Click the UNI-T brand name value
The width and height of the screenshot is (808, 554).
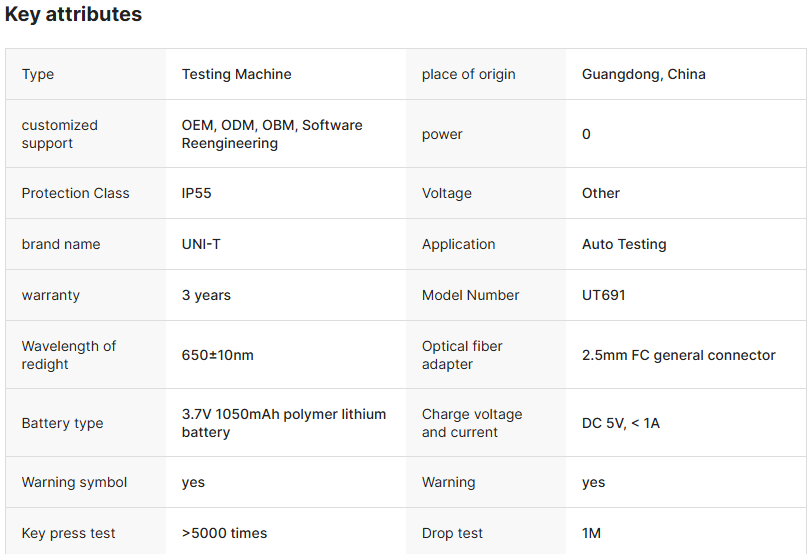point(201,244)
